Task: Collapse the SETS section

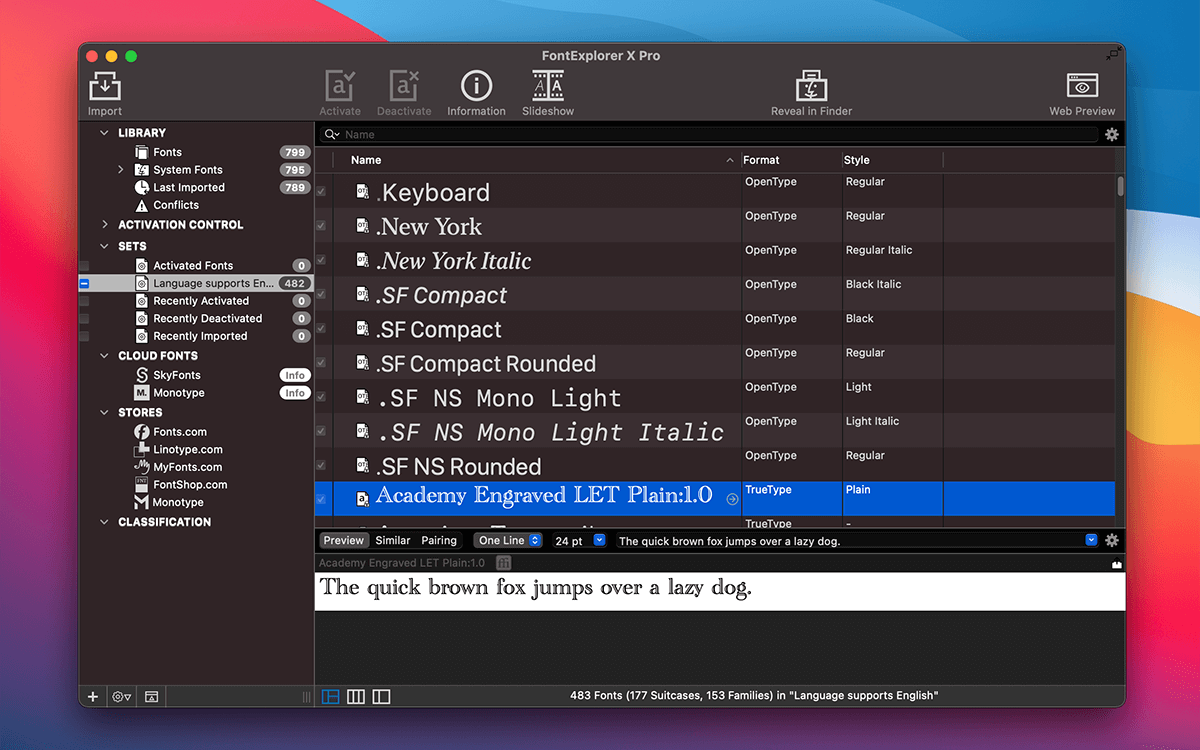Action: pos(105,246)
